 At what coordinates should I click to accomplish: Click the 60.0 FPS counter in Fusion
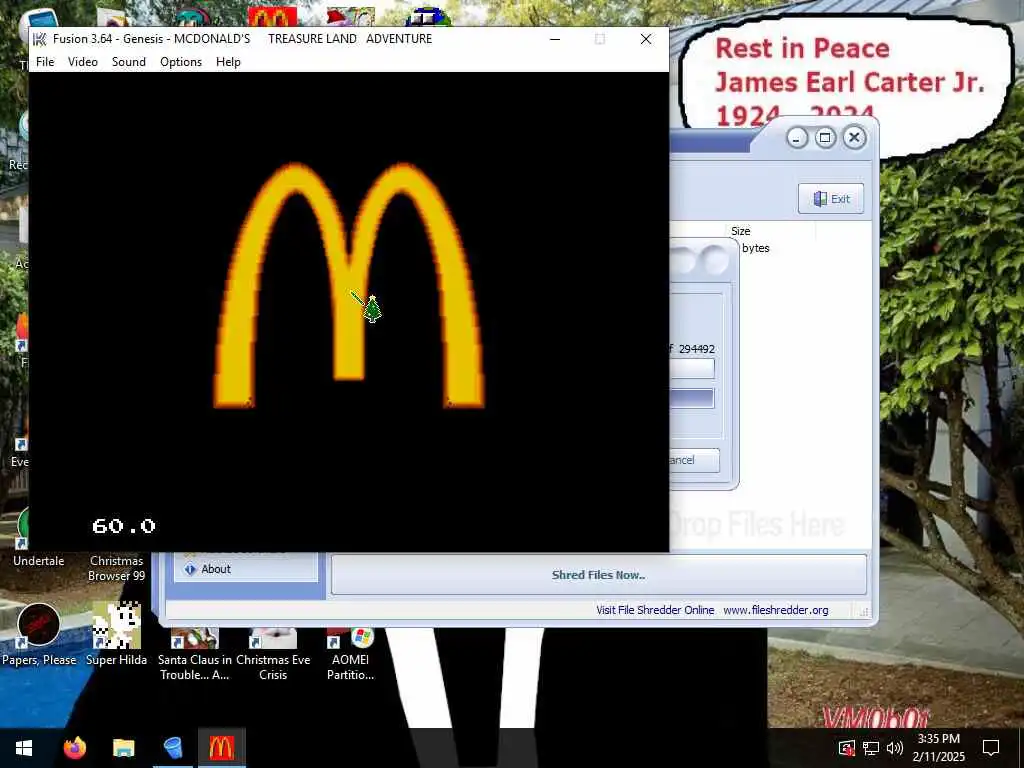(124, 526)
